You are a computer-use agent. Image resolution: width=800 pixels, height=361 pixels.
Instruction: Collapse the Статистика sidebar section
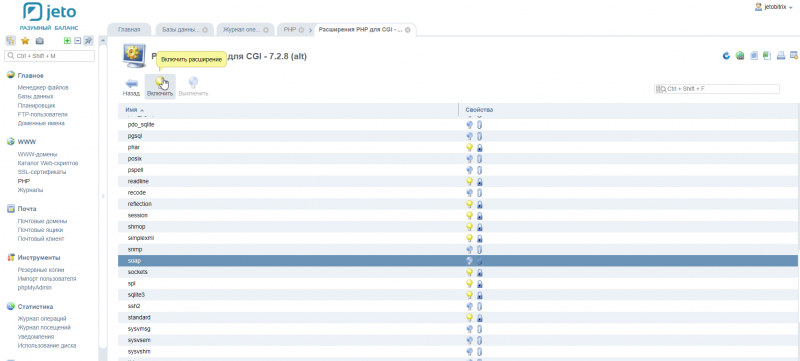[35, 306]
